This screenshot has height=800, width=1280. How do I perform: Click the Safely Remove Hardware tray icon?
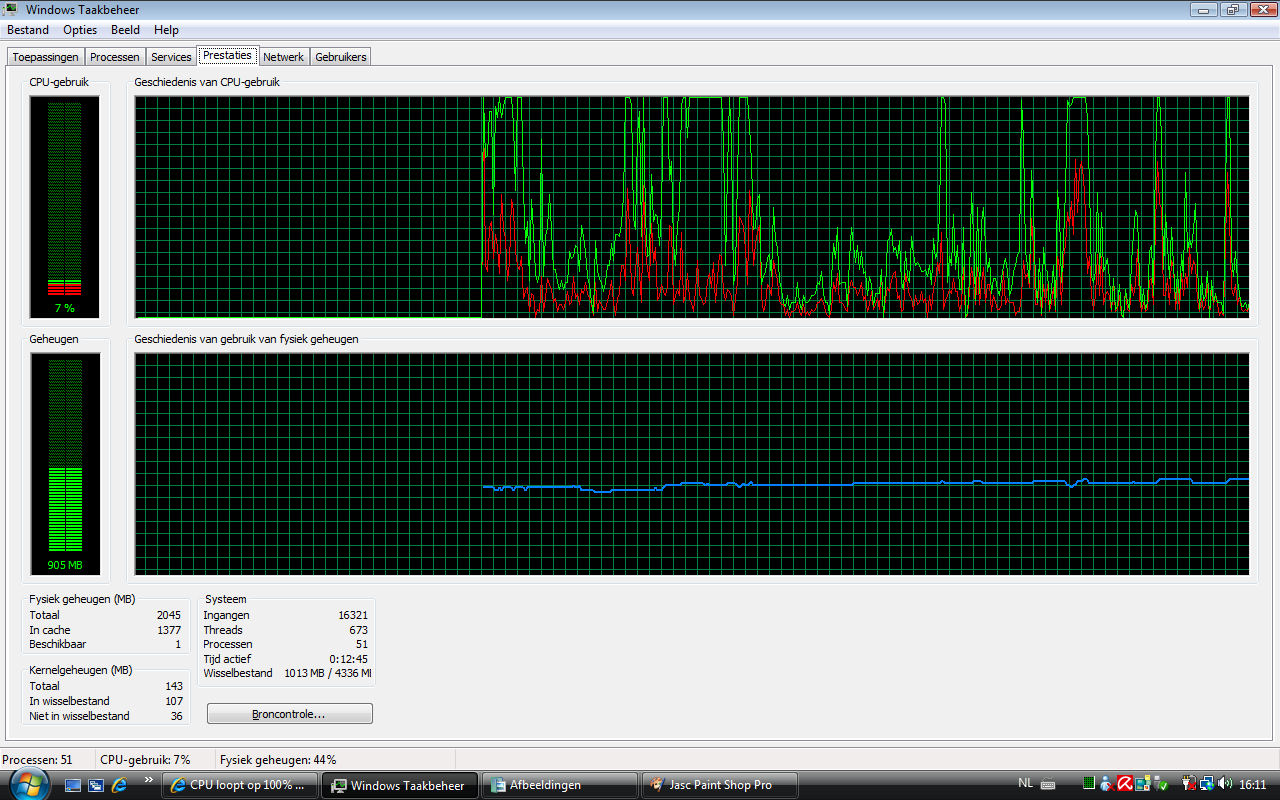coord(1160,784)
